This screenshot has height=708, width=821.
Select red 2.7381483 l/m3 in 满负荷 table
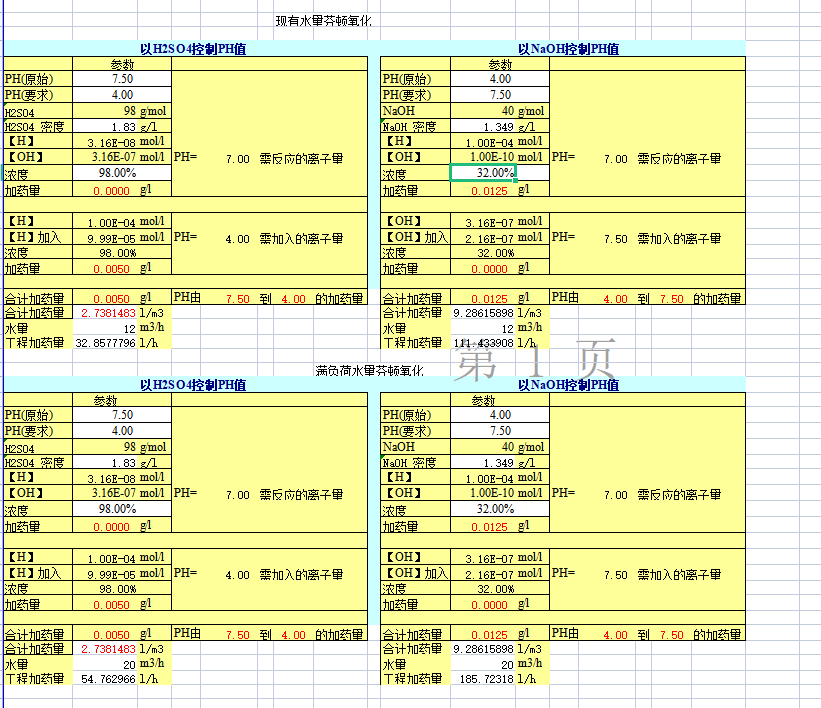(105, 649)
